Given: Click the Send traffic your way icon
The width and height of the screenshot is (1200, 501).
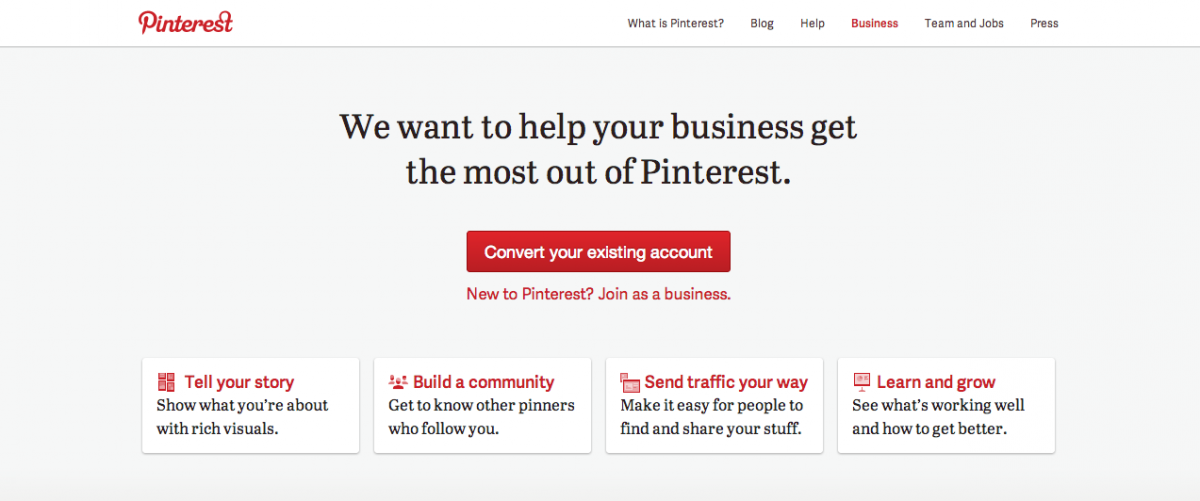Looking at the screenshot, I should click(x=630, y=382).
